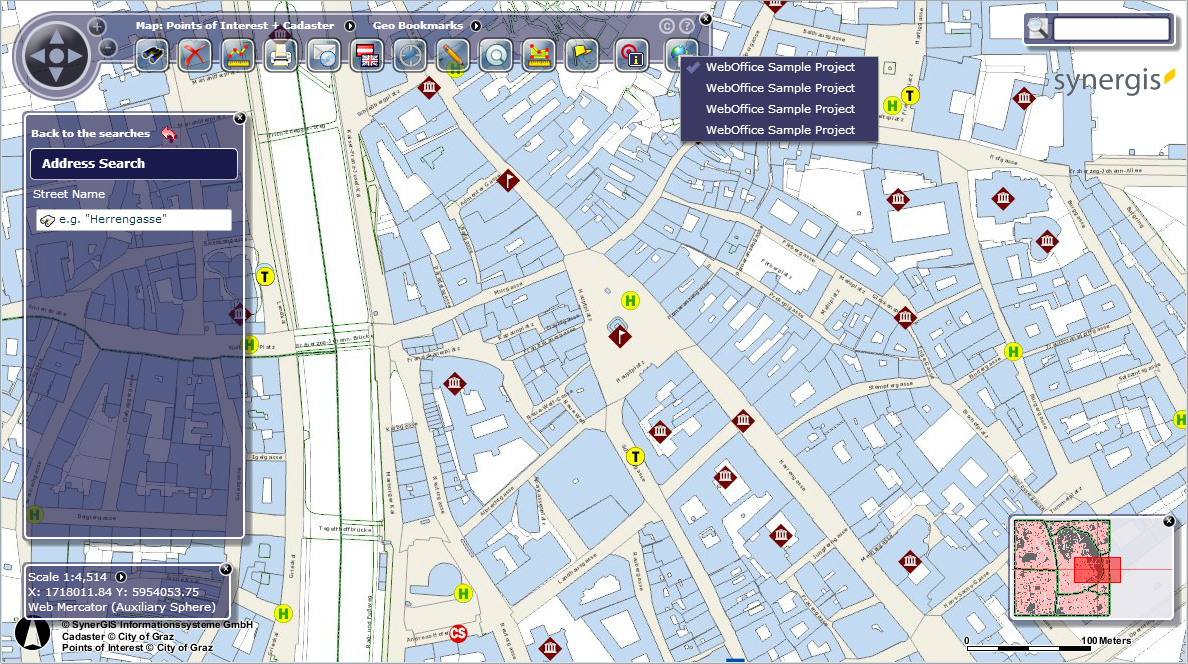
Task: Expand the Map: Points of Interest + Cadaster dropdown
Action: [349, 25]
